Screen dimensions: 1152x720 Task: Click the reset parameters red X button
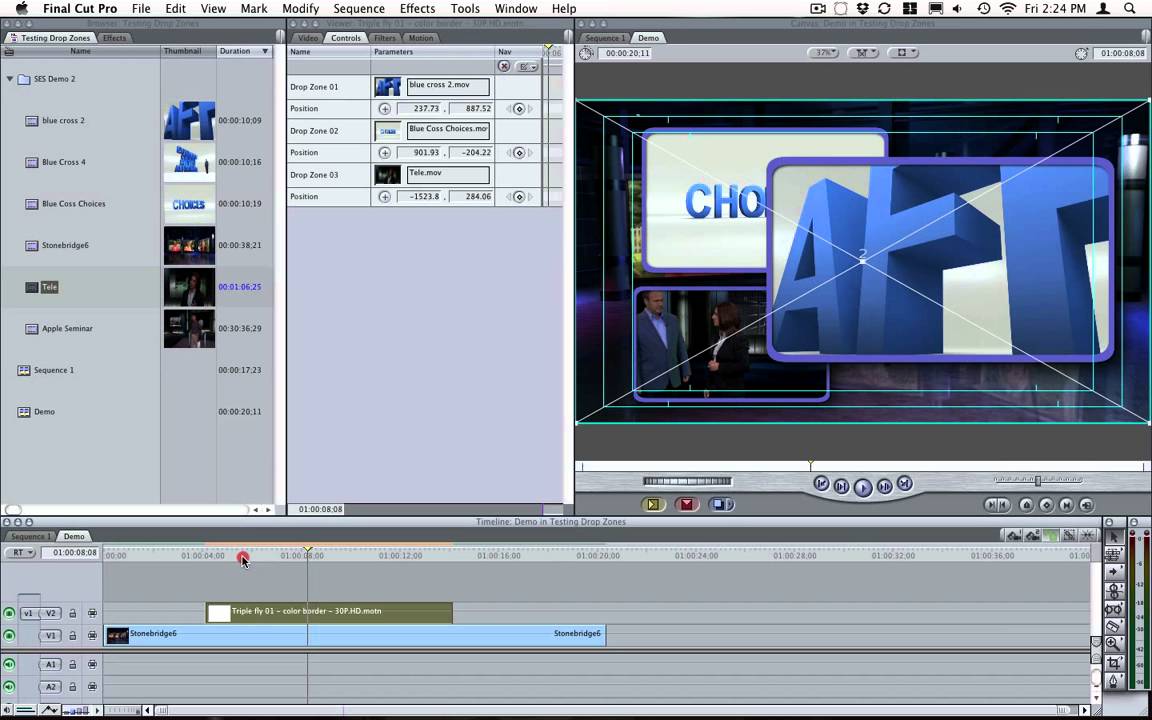point(504,66)
